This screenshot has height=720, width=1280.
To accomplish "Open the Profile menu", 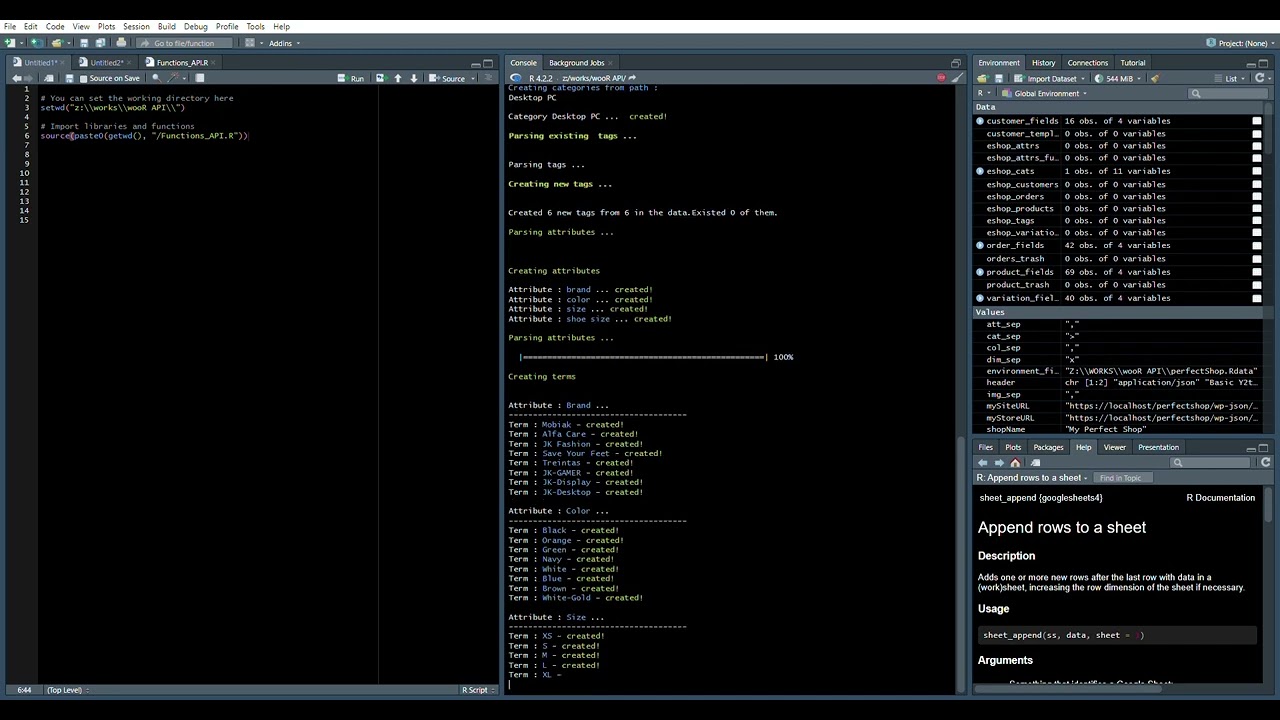I will coord(227,26).
